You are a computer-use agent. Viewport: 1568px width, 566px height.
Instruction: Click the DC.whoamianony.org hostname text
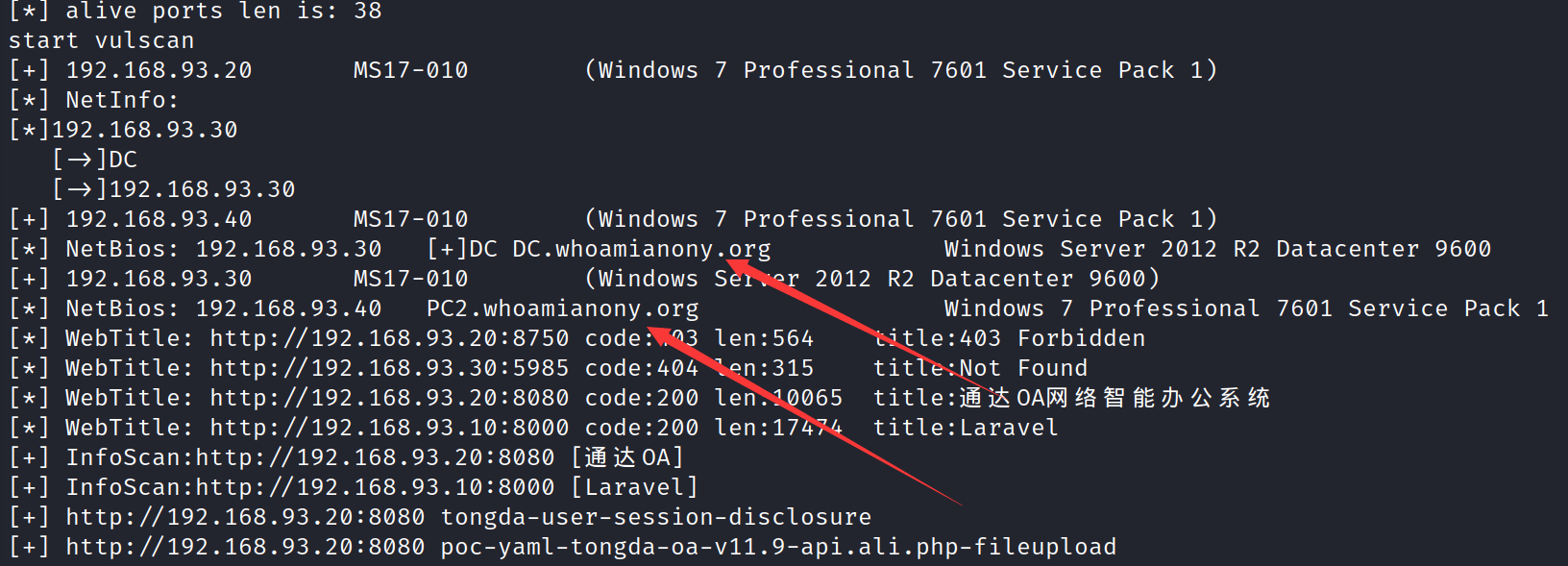(x=641, y=249)
